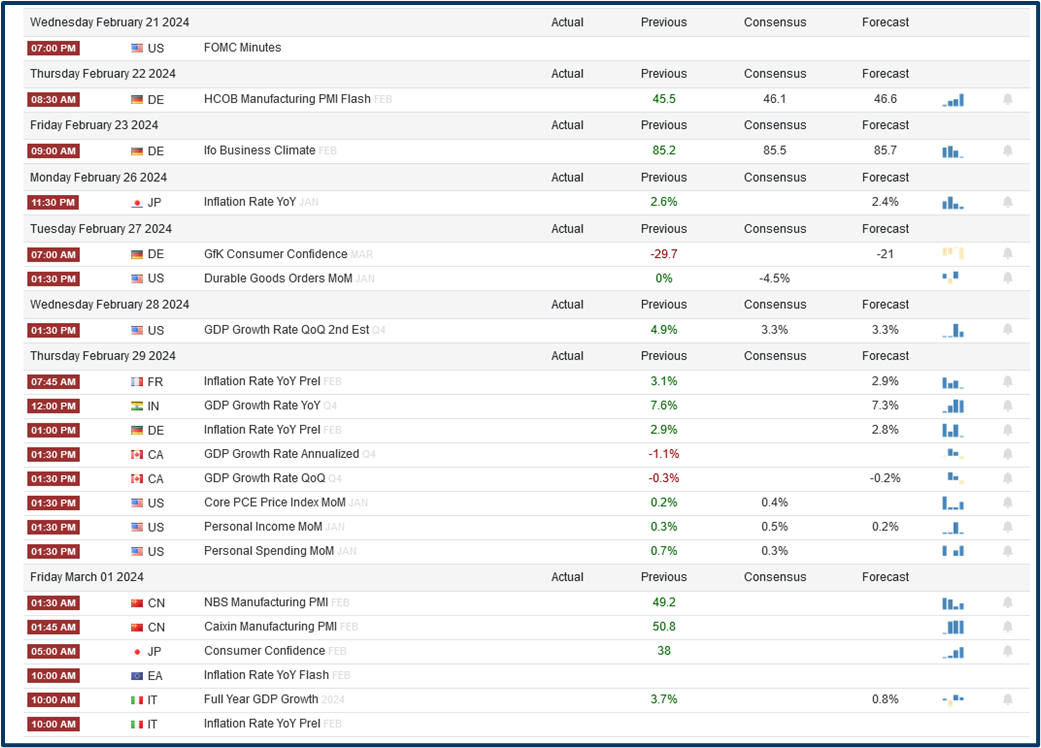Open the Full Year GDP Growth event link

click(261, 699)
